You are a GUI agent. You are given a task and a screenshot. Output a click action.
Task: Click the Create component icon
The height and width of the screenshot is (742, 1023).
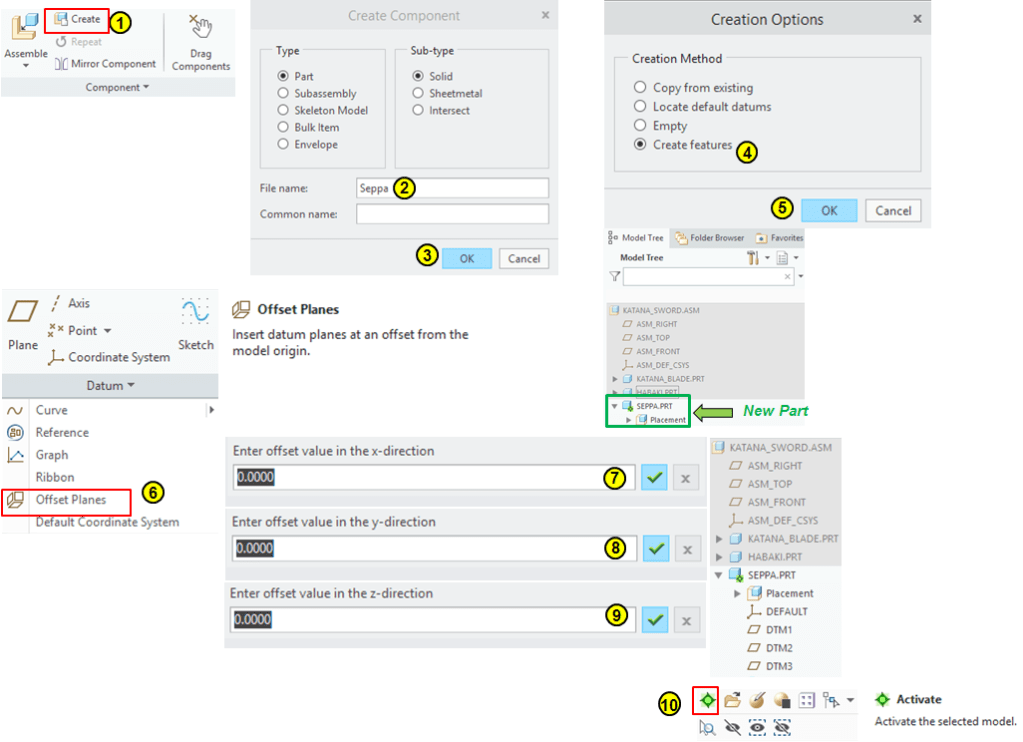click(61, 19)
